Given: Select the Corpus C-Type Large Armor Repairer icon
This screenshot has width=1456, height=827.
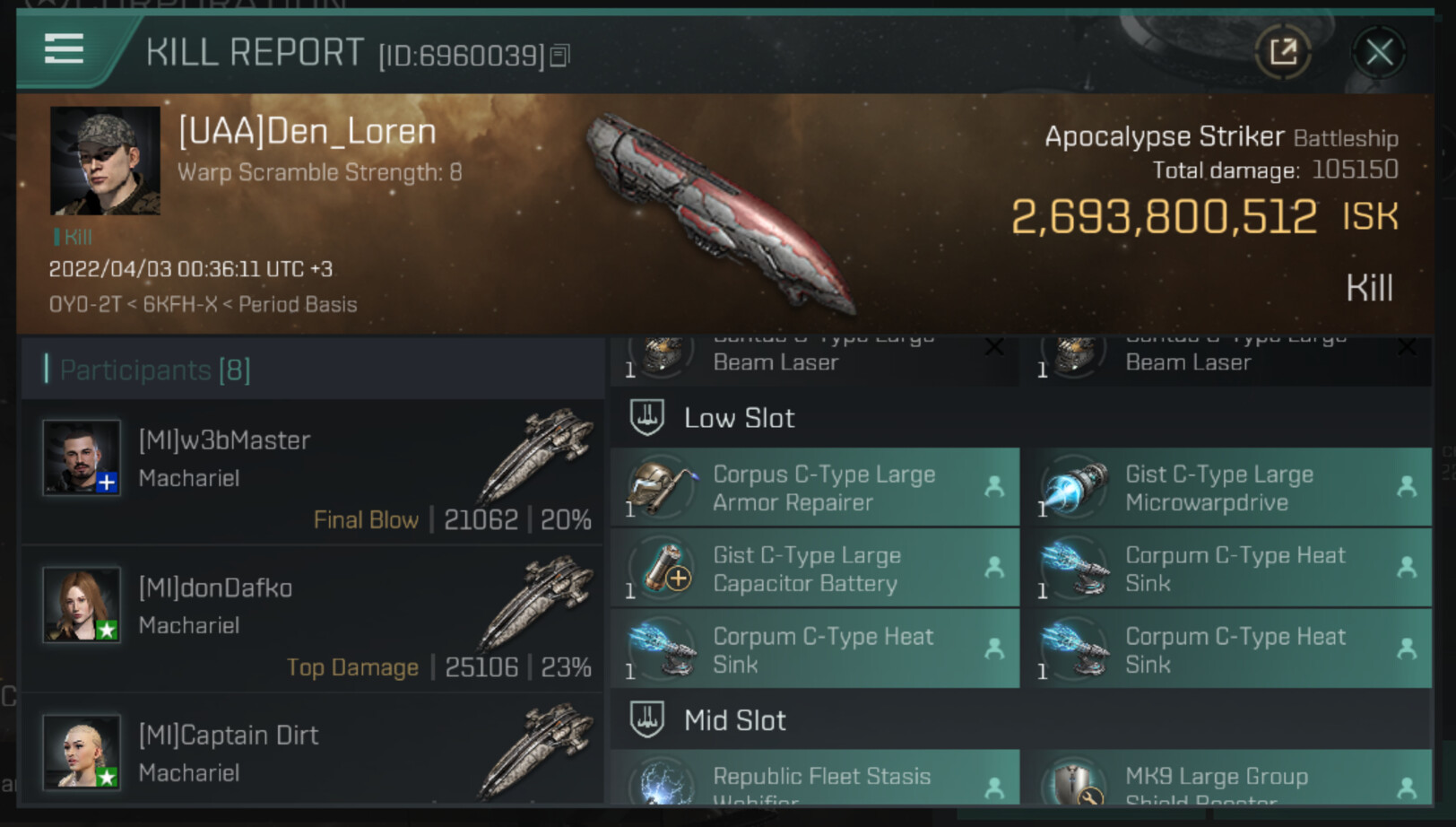Looking at the screenshot, I should click(662, 487).
